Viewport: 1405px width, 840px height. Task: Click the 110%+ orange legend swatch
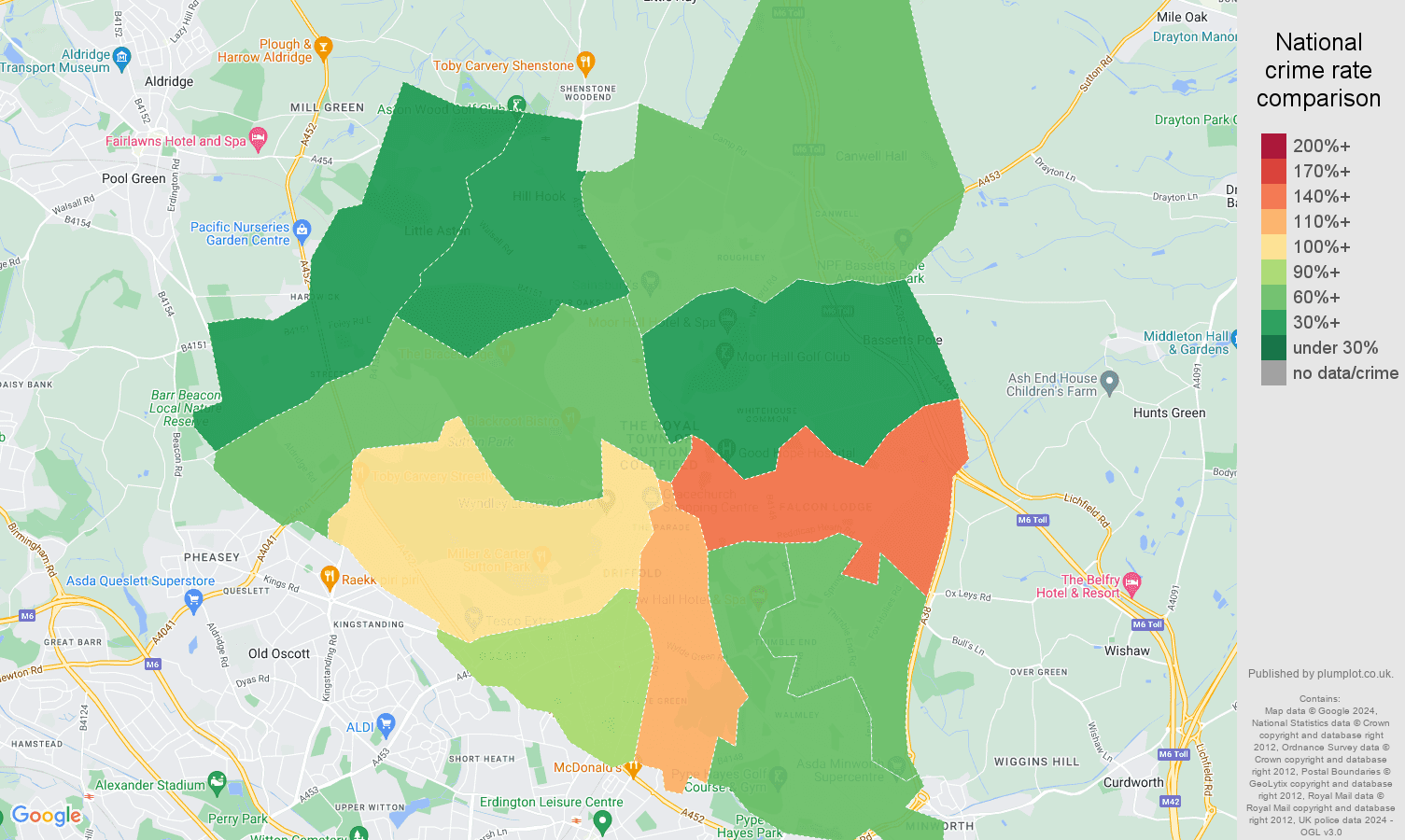1273,221
